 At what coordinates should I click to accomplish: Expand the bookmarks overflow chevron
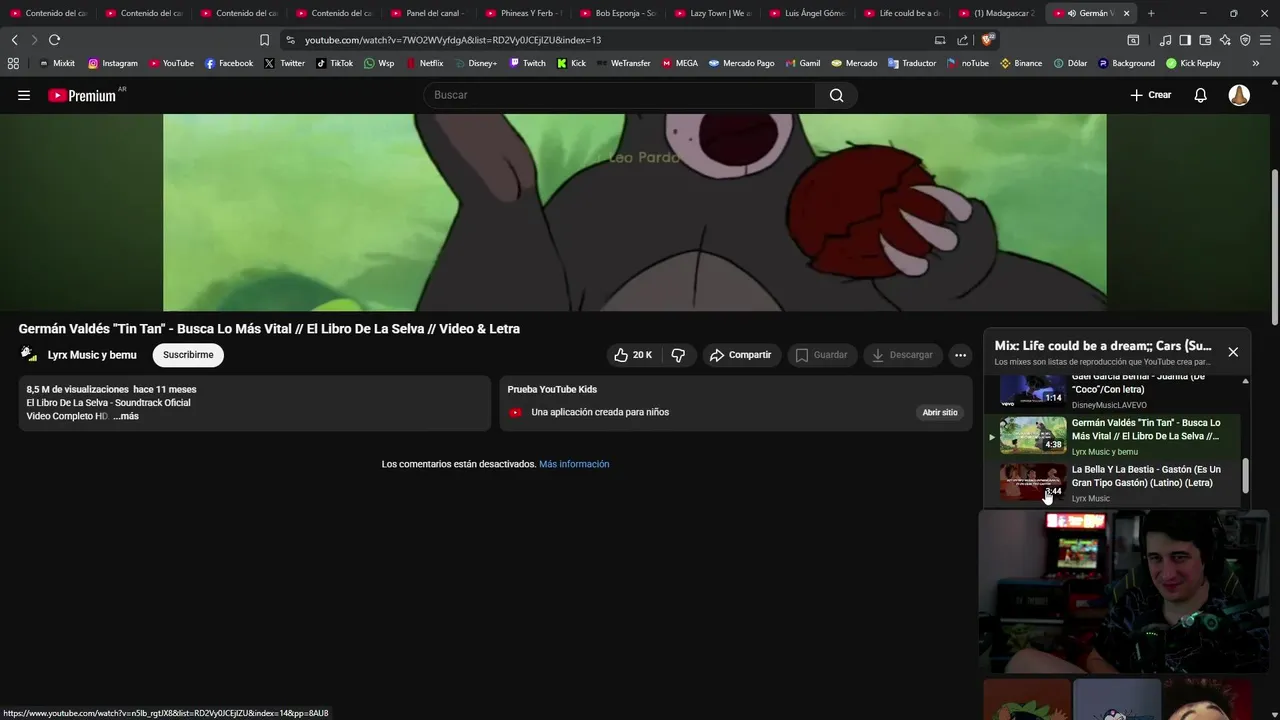click(x=1256, y=63)
